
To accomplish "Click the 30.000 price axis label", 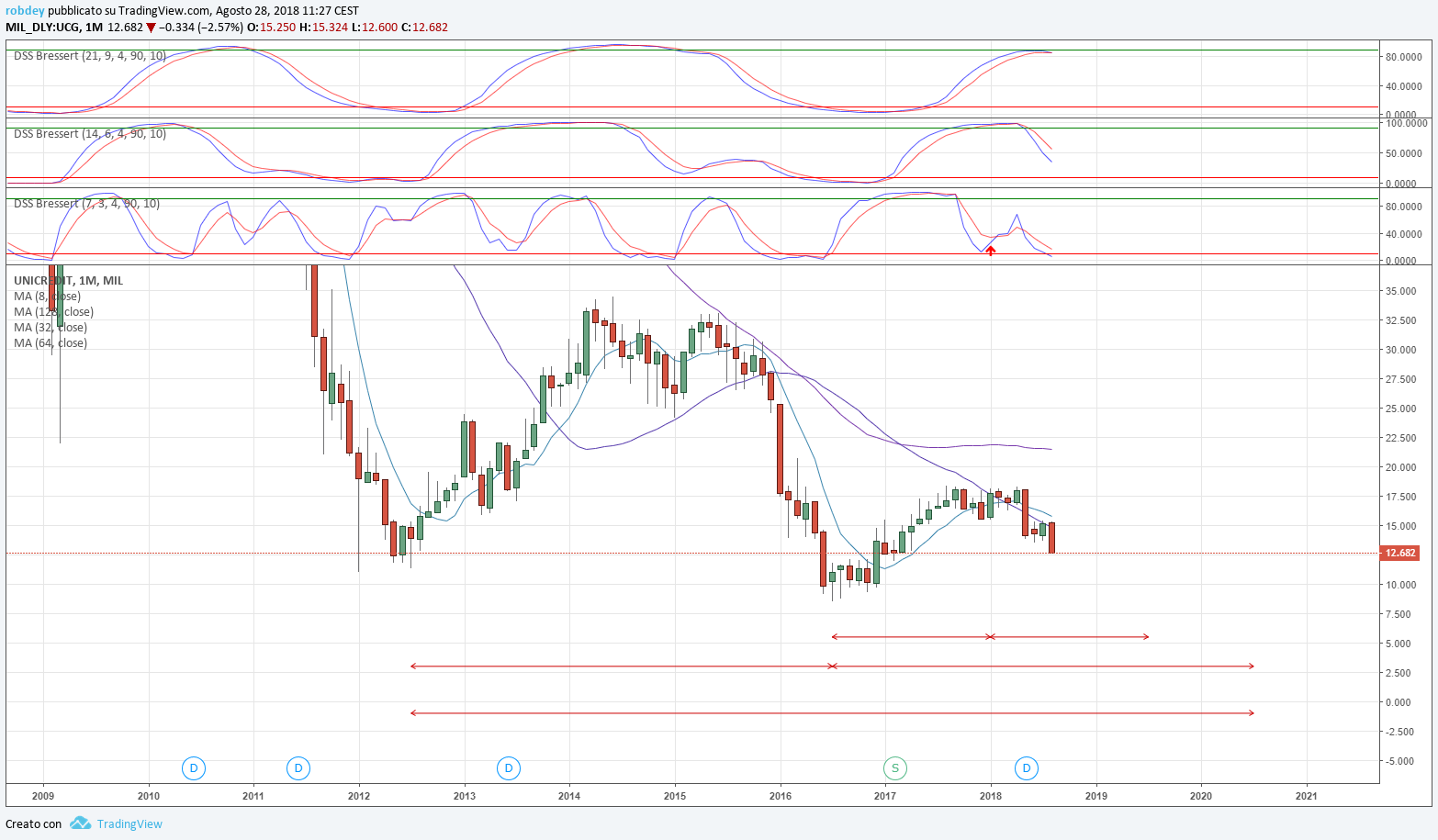I will point(1400,350).
